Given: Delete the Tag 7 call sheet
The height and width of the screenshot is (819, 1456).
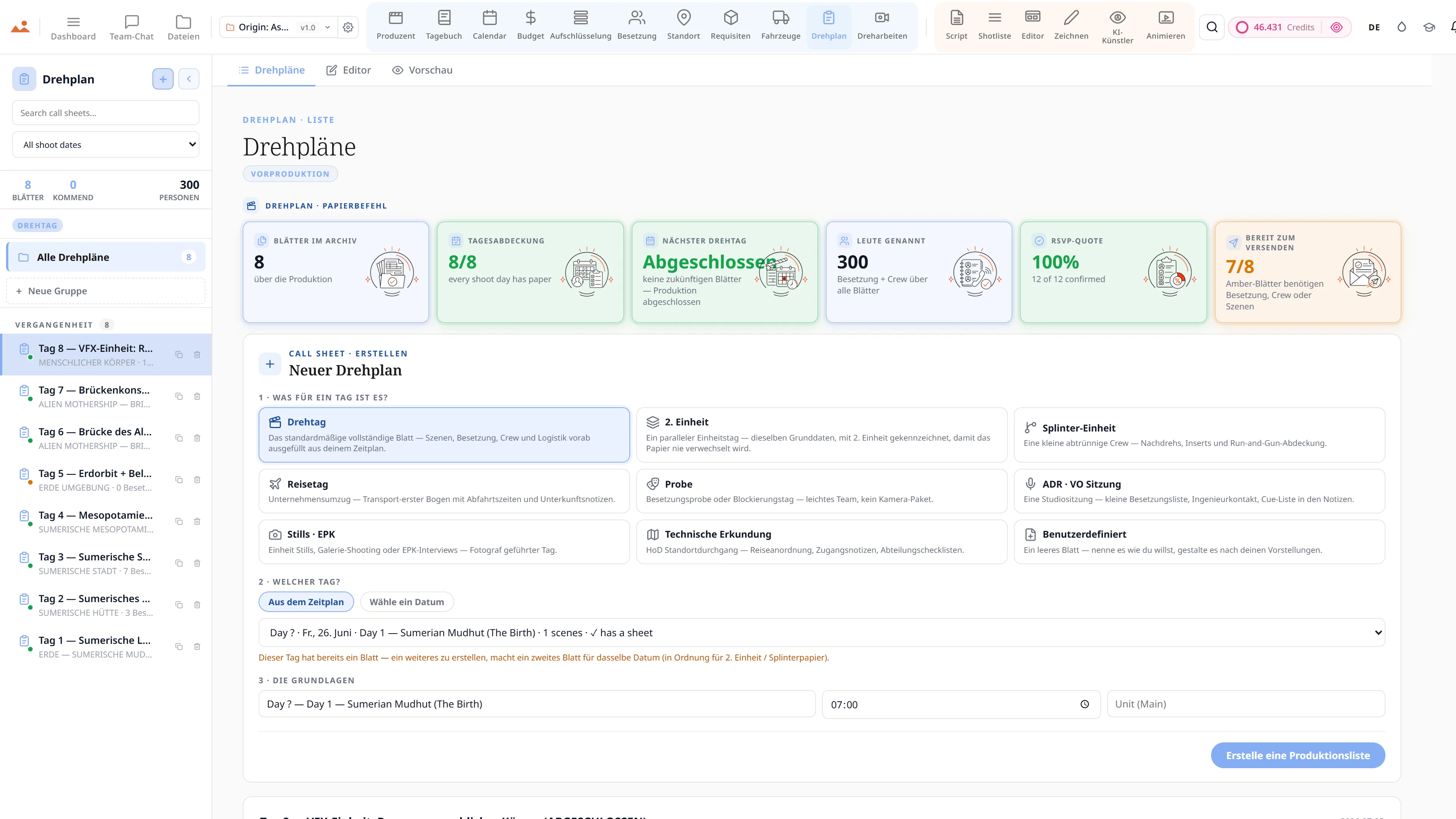Looking at the screenshot, I should pyautogui.click(x=197, y=396).
